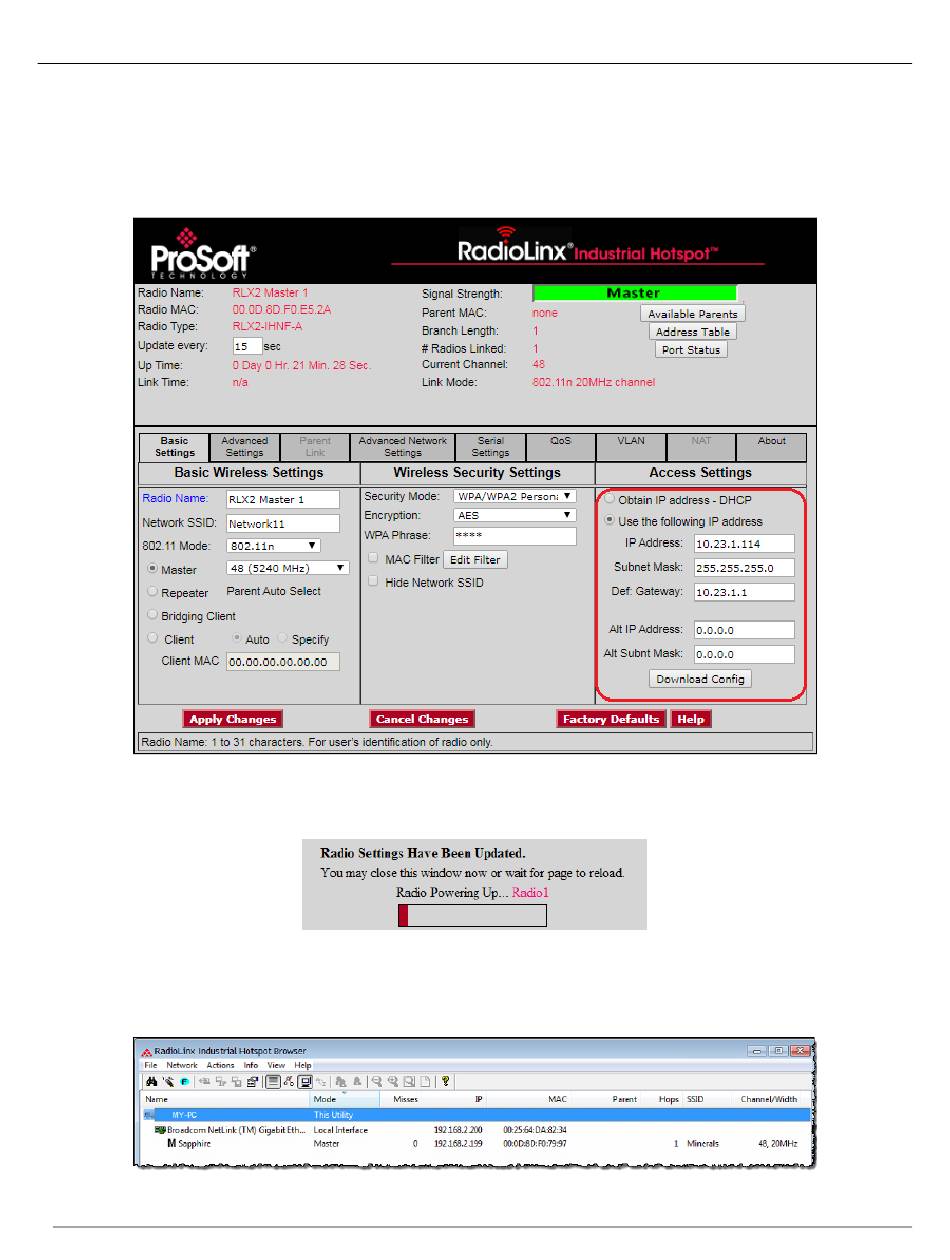Click the yellow question mark toolbar icon
Screen dimensions: 950x1260
coord(445,1081)
